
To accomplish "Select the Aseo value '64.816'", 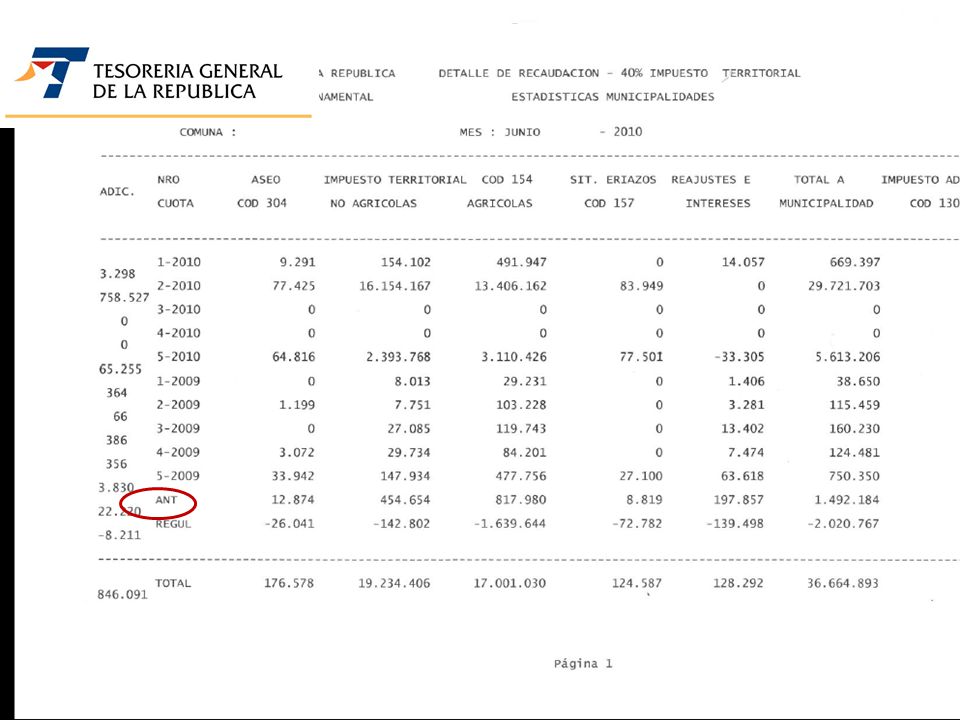I will click(x=294, y=357).
